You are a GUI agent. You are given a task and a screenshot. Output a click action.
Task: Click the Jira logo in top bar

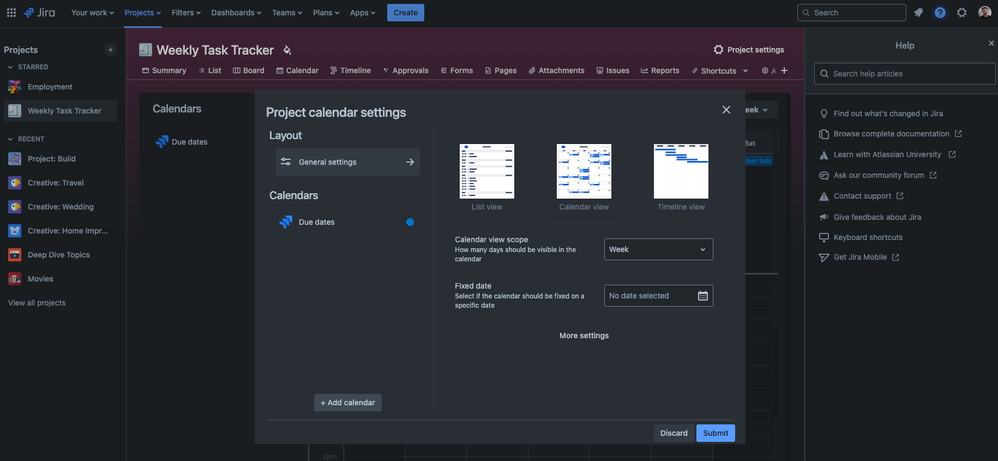click(x=39, y=13)
